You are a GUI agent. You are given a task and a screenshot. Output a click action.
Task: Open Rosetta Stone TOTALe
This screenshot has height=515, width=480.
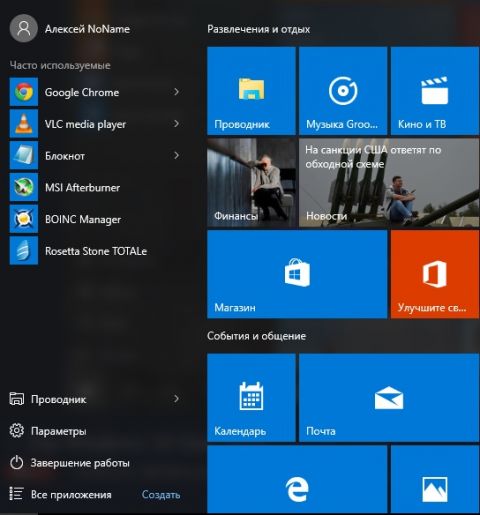96,251
